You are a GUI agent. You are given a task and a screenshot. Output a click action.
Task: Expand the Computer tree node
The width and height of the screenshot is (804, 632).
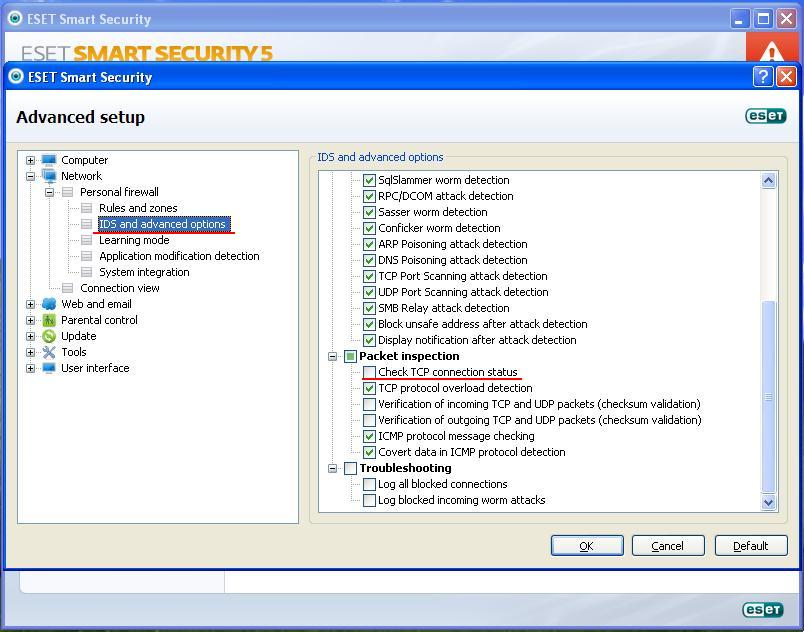[x=30, y=160]
